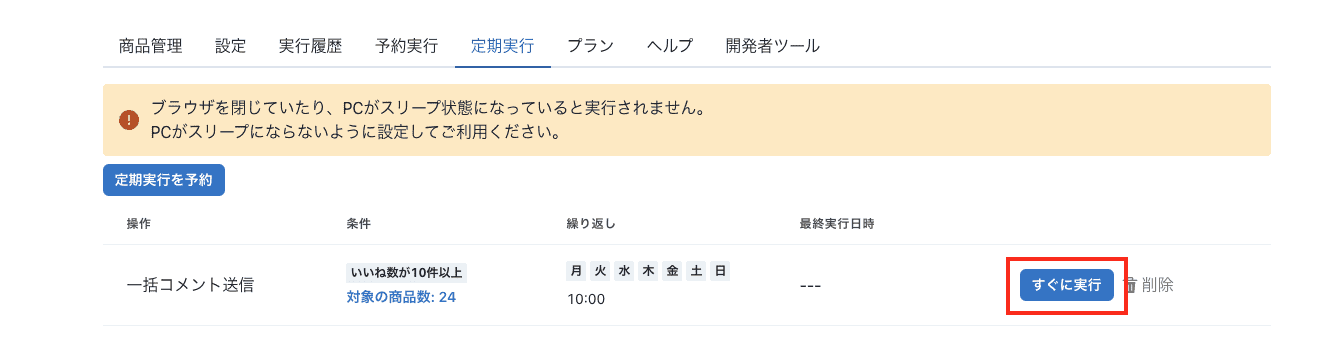Viewport: 1321px width, 363px height.
Task: Open the ヘルプ tab
Action: pyautogui.click(x=670, y=46)
